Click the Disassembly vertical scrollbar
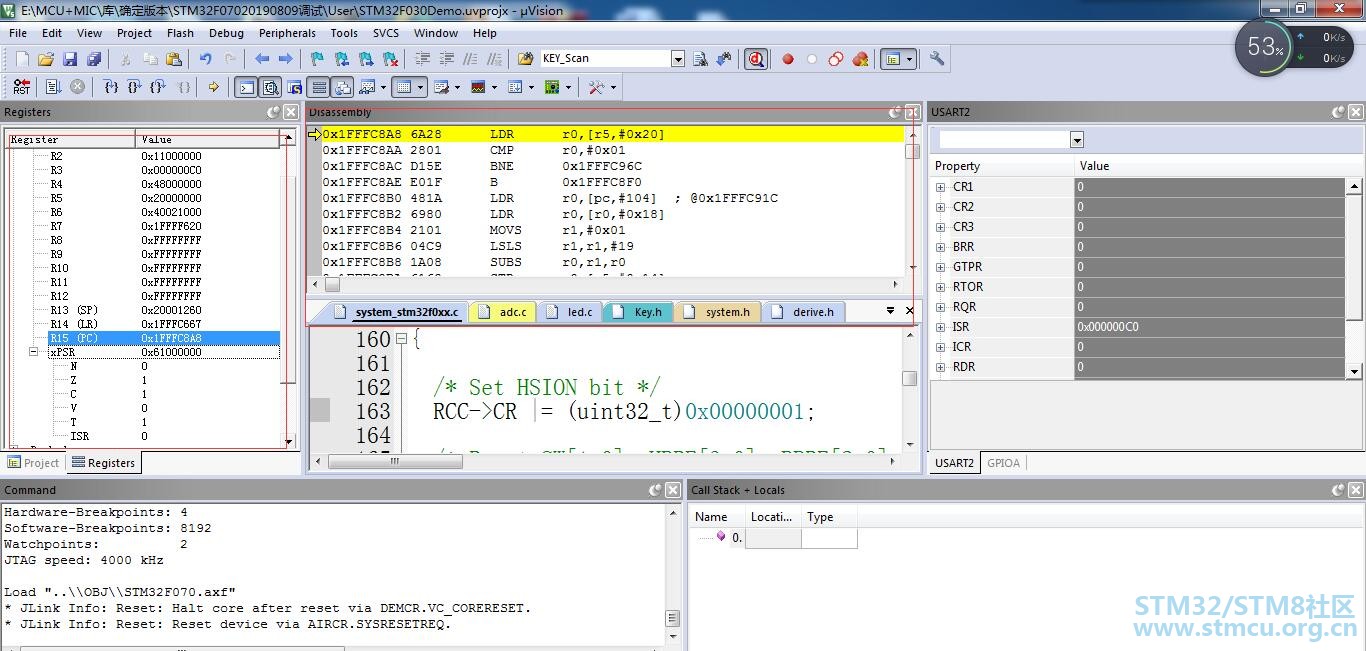 tap(912, 200)
